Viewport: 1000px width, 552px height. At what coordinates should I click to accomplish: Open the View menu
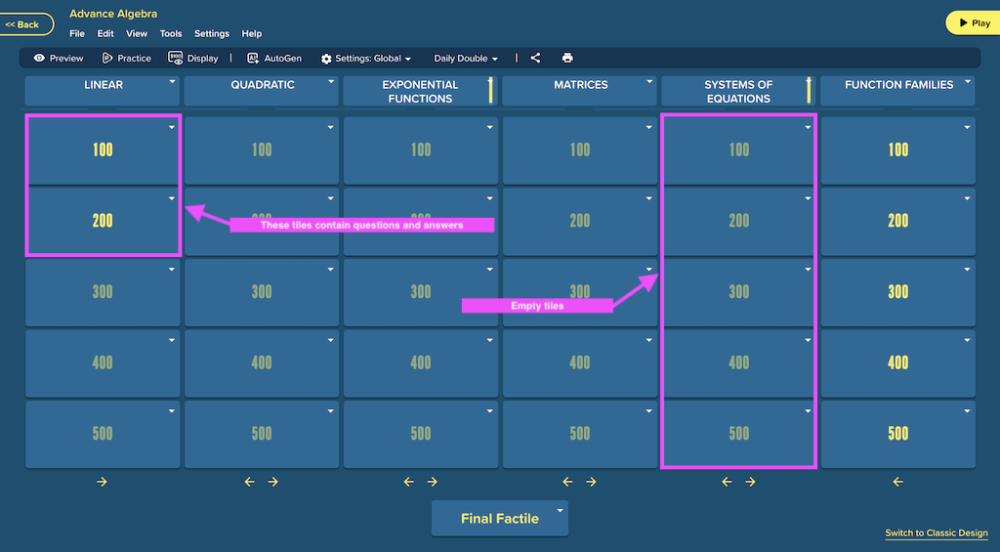pyautogui.click(x=136, y=33)
